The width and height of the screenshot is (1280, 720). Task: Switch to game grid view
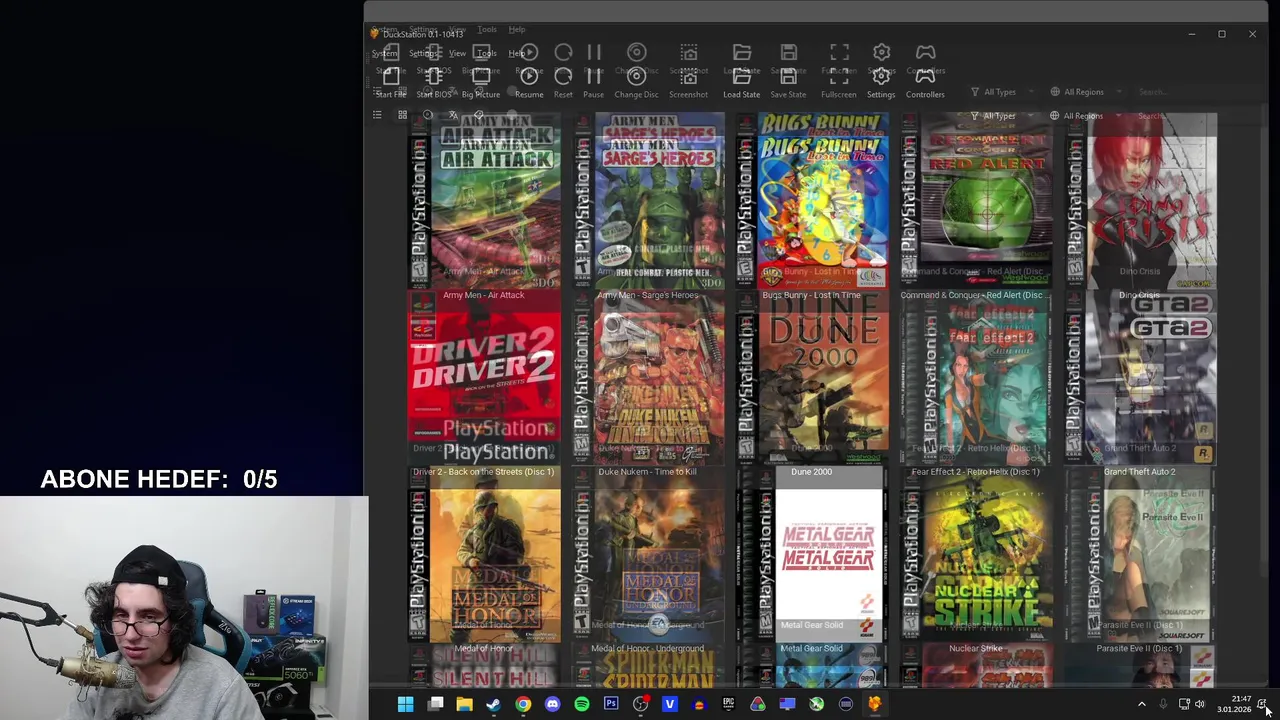pyautogui.click(x=402, y=115)
